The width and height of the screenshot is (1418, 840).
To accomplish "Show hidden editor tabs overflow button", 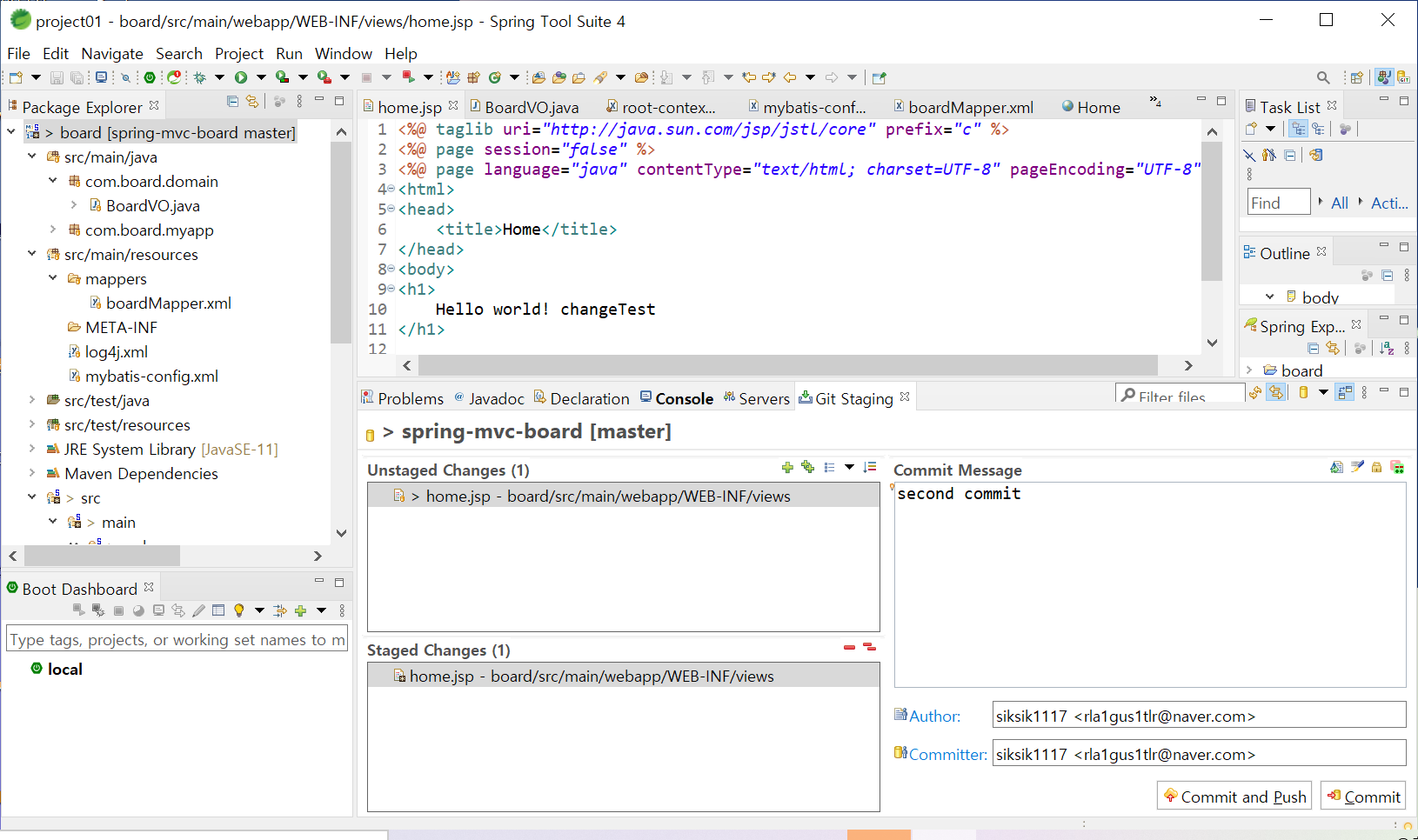I will tap(1155, 102).
